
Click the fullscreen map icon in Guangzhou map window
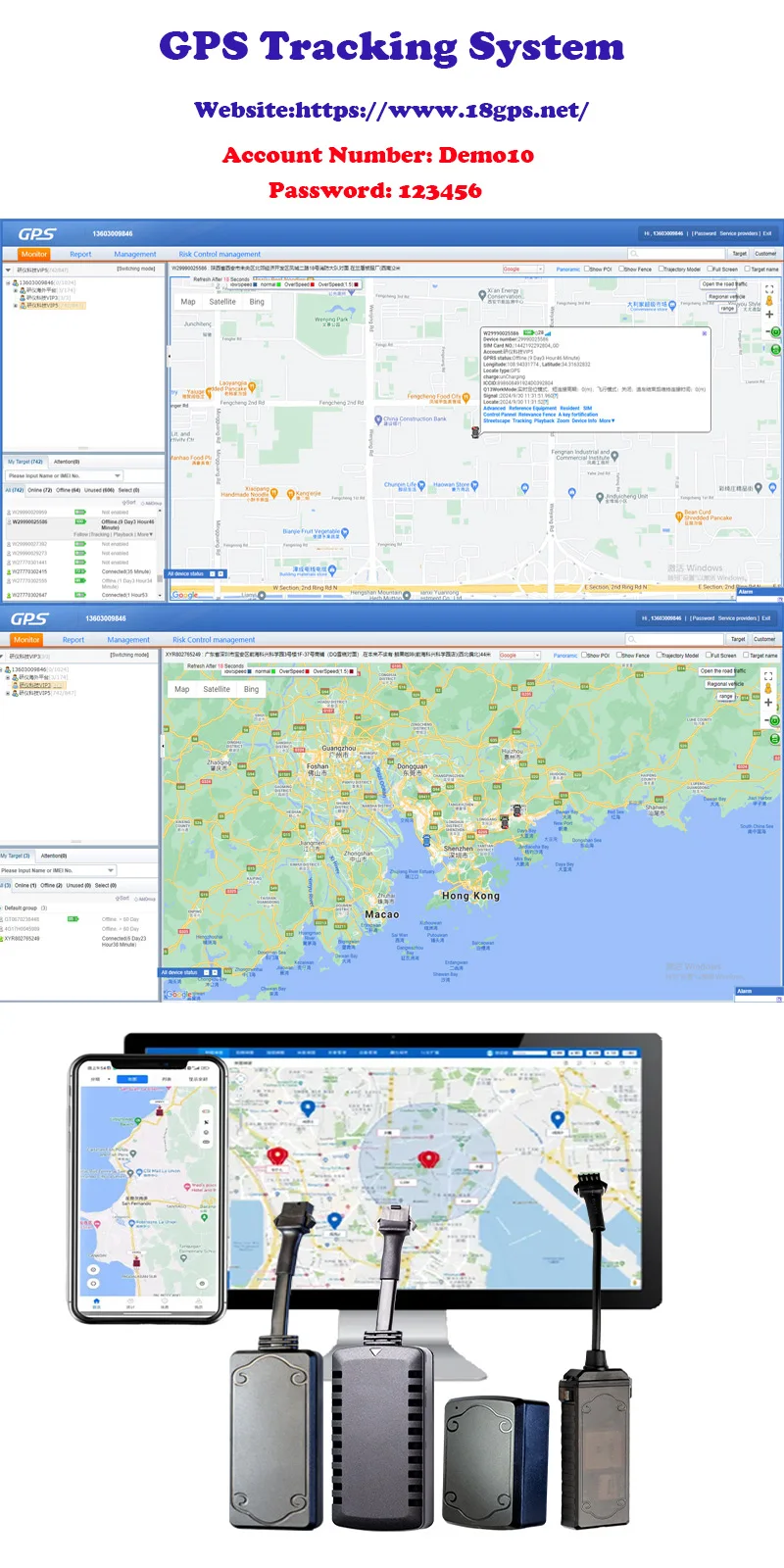point(768,676)
